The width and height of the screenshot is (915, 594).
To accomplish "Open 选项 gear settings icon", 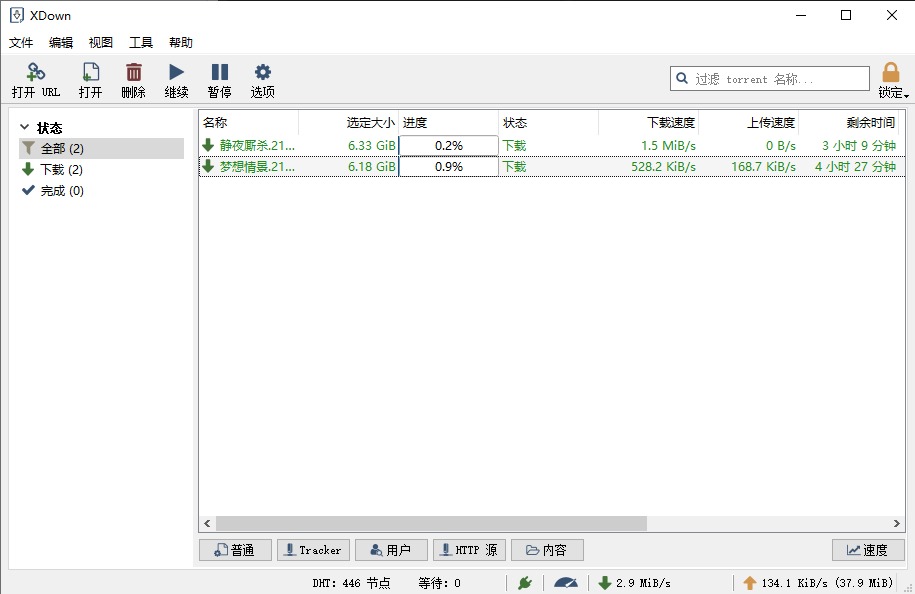I will click(x=263, y=73).
